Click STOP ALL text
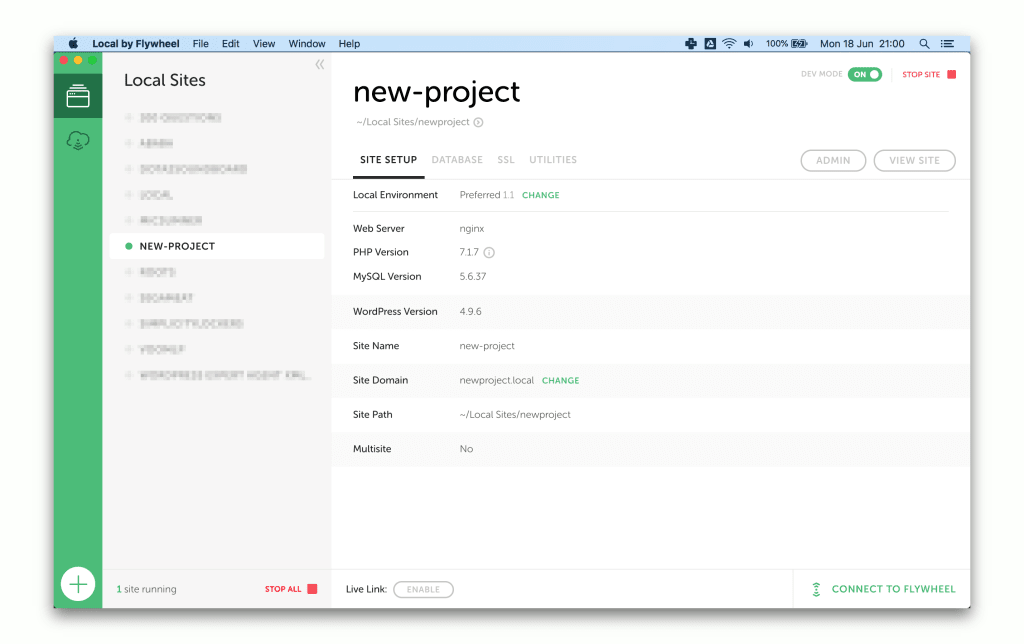This screenshot has width=1024, height=644. click(x=283, y=589)
